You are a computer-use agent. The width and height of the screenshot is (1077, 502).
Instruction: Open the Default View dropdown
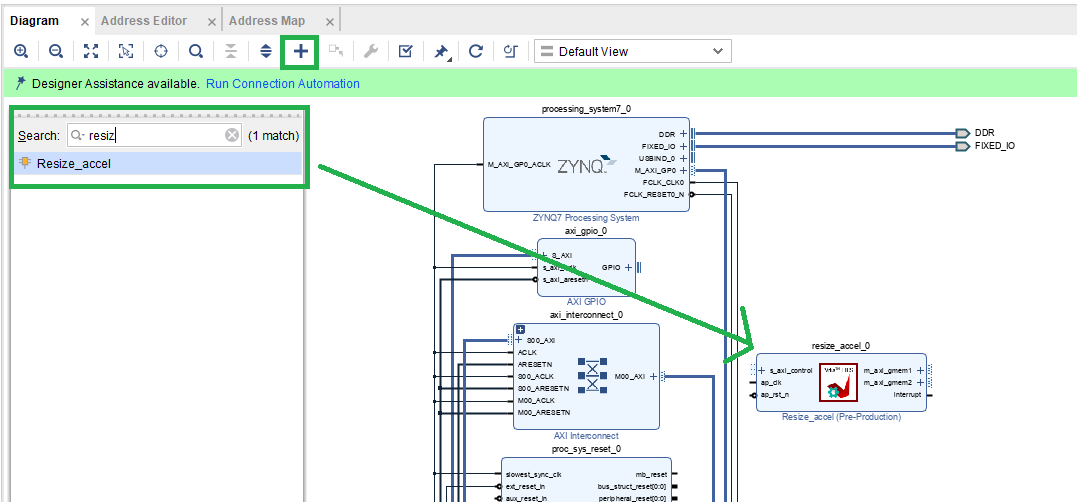tap(633, 52)
